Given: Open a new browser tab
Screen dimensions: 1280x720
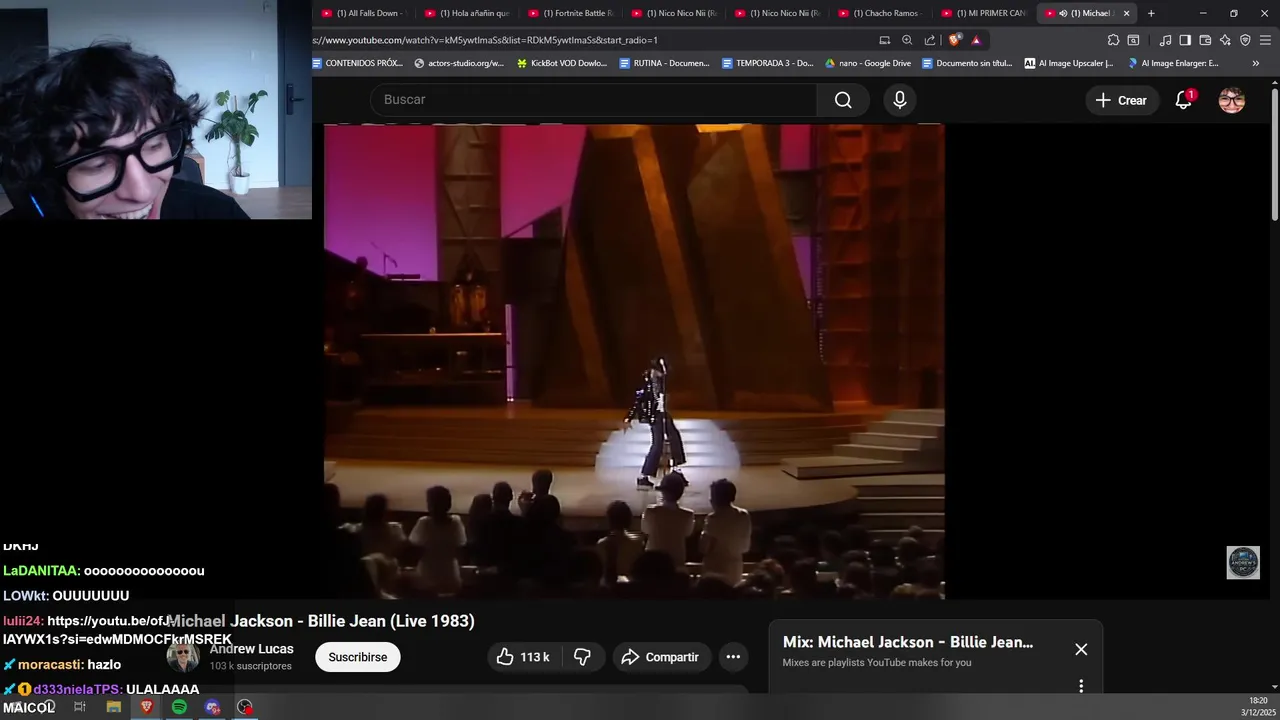Looking at the screenshot, I should (x=1151, y=13).
